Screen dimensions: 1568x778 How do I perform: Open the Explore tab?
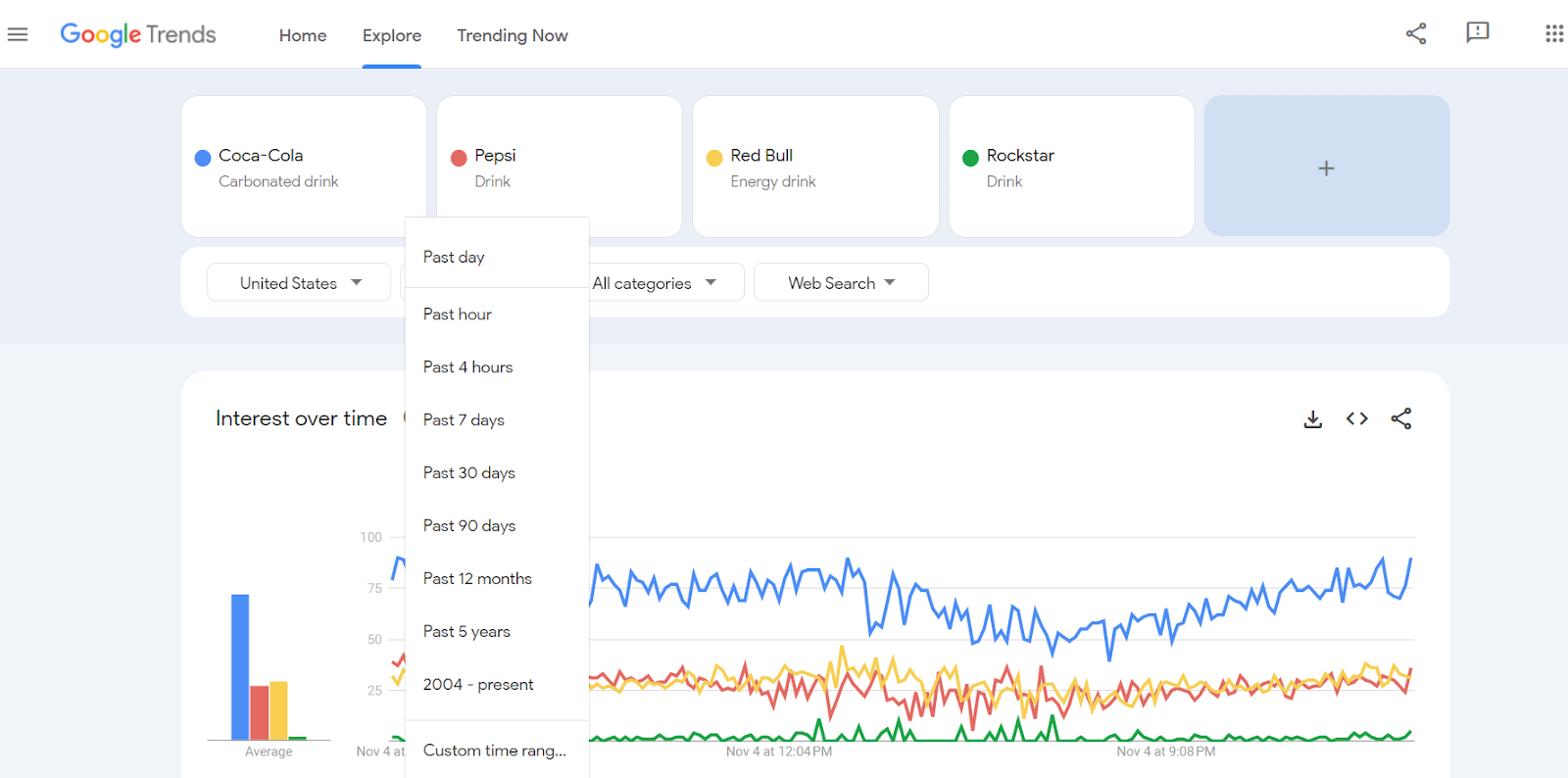392,35
